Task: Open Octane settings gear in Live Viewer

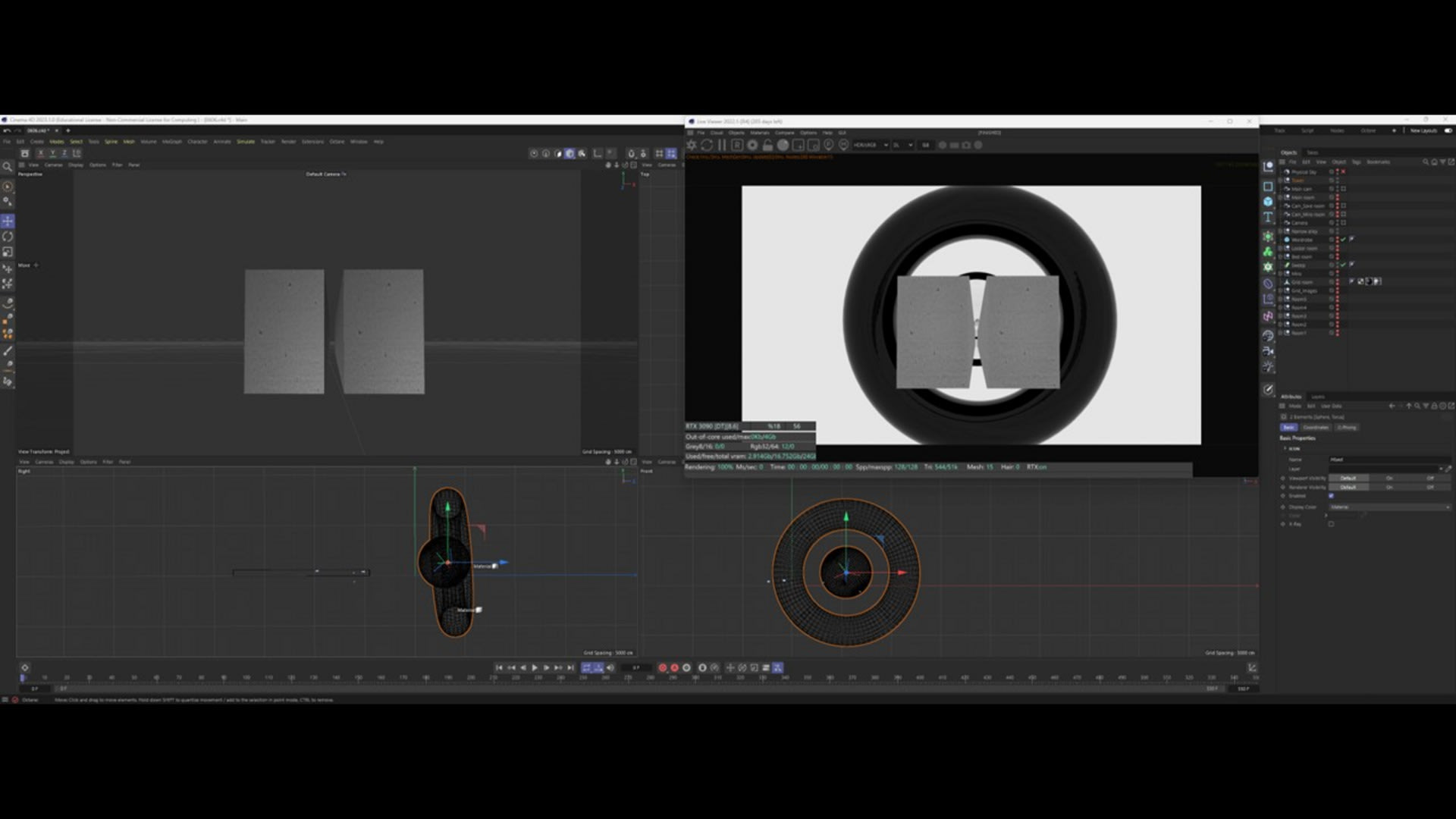Action: point(692,145)
